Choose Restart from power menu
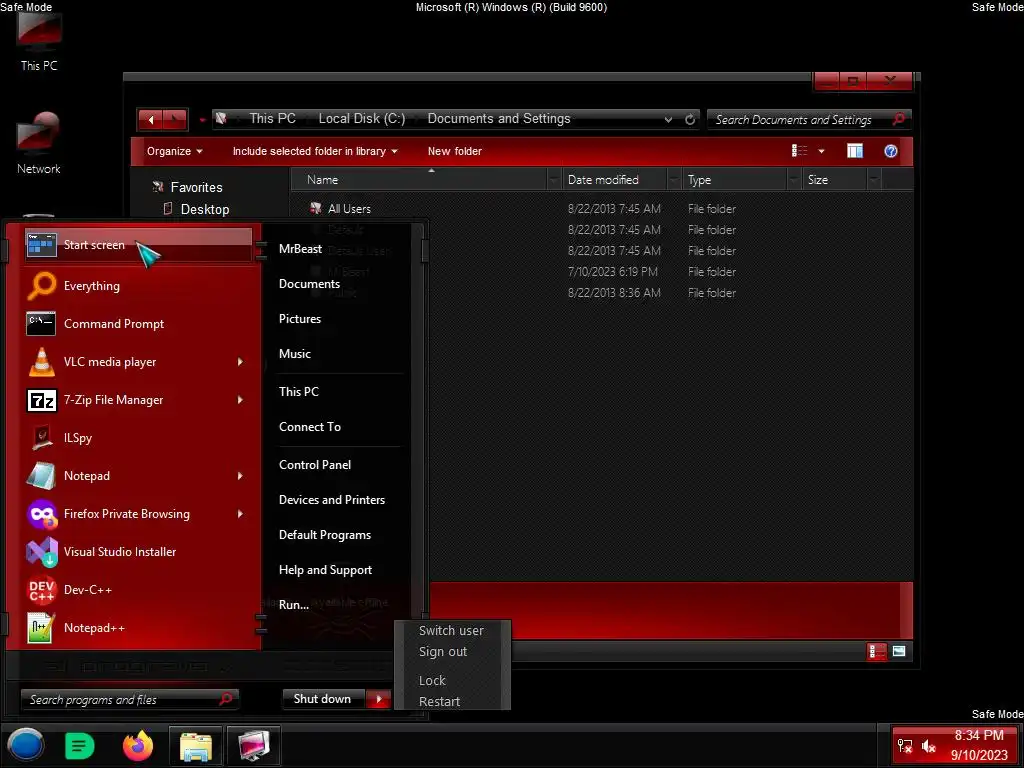 [440, 701]
